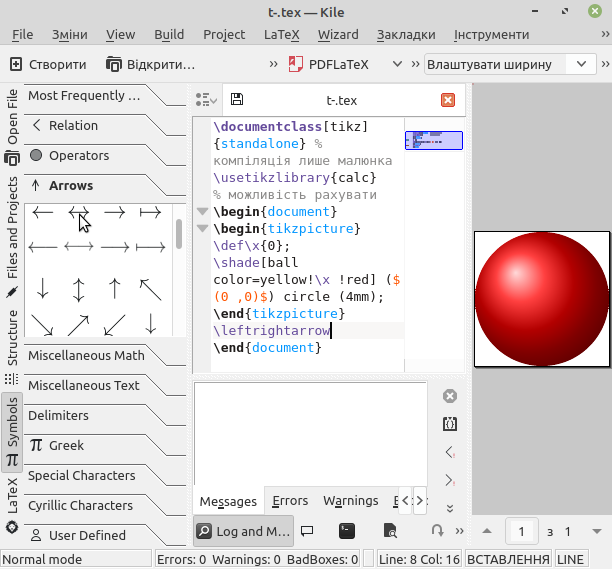This screenshot has height=569, width=612.
Task: Toggle the ВСТАВЛЕННЯ insert mode indicator
Action: coord(508,559)
